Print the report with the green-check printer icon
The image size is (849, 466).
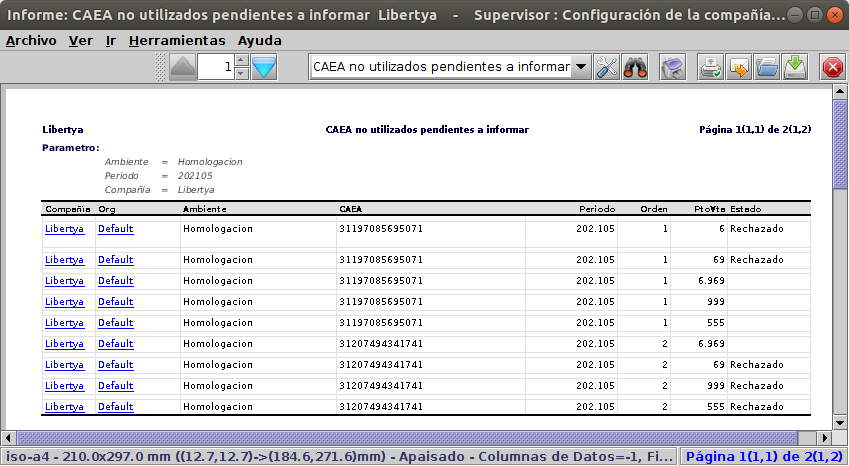[711, 67]
